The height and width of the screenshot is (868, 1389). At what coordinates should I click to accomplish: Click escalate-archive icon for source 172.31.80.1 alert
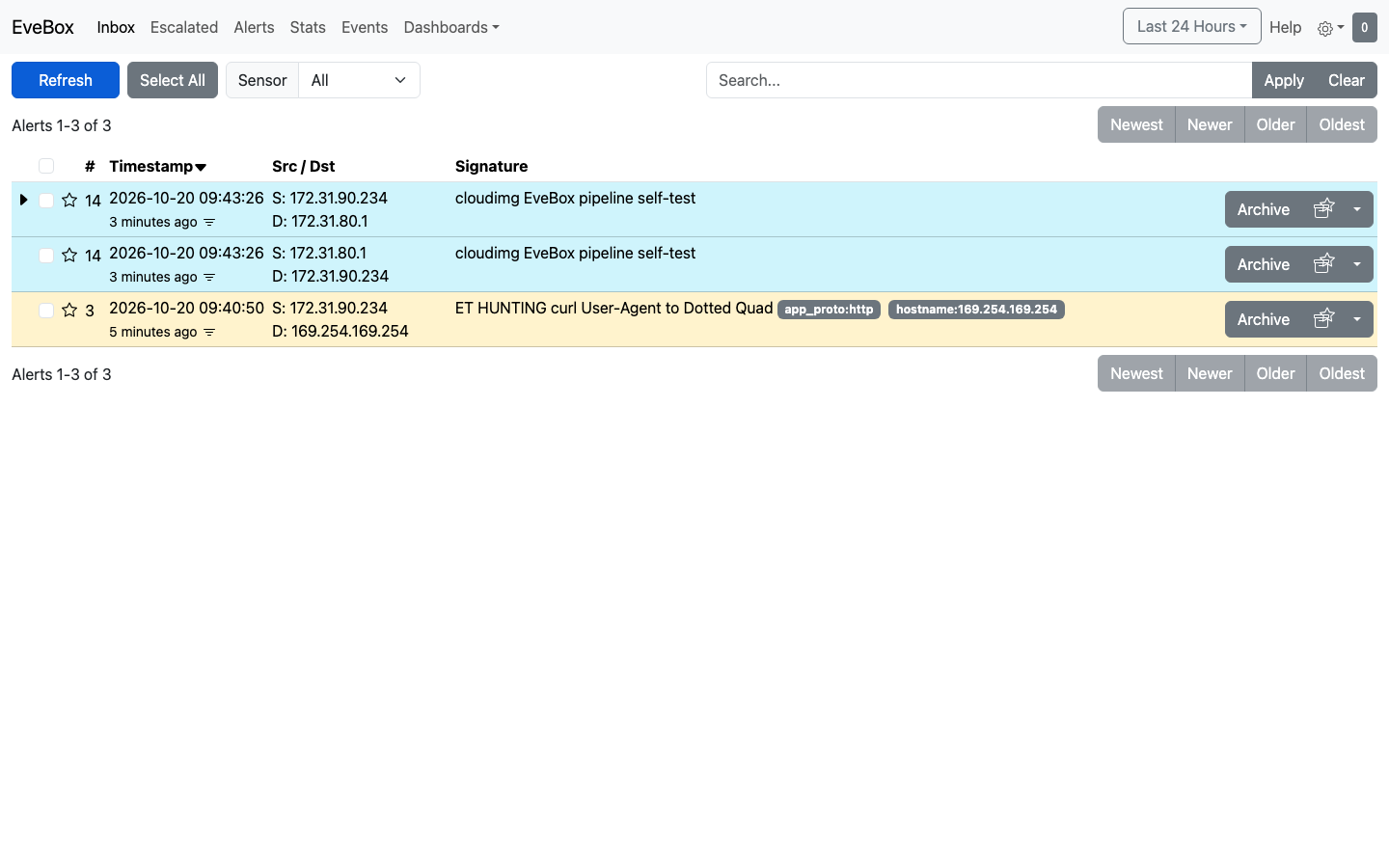pos(1324,263)
